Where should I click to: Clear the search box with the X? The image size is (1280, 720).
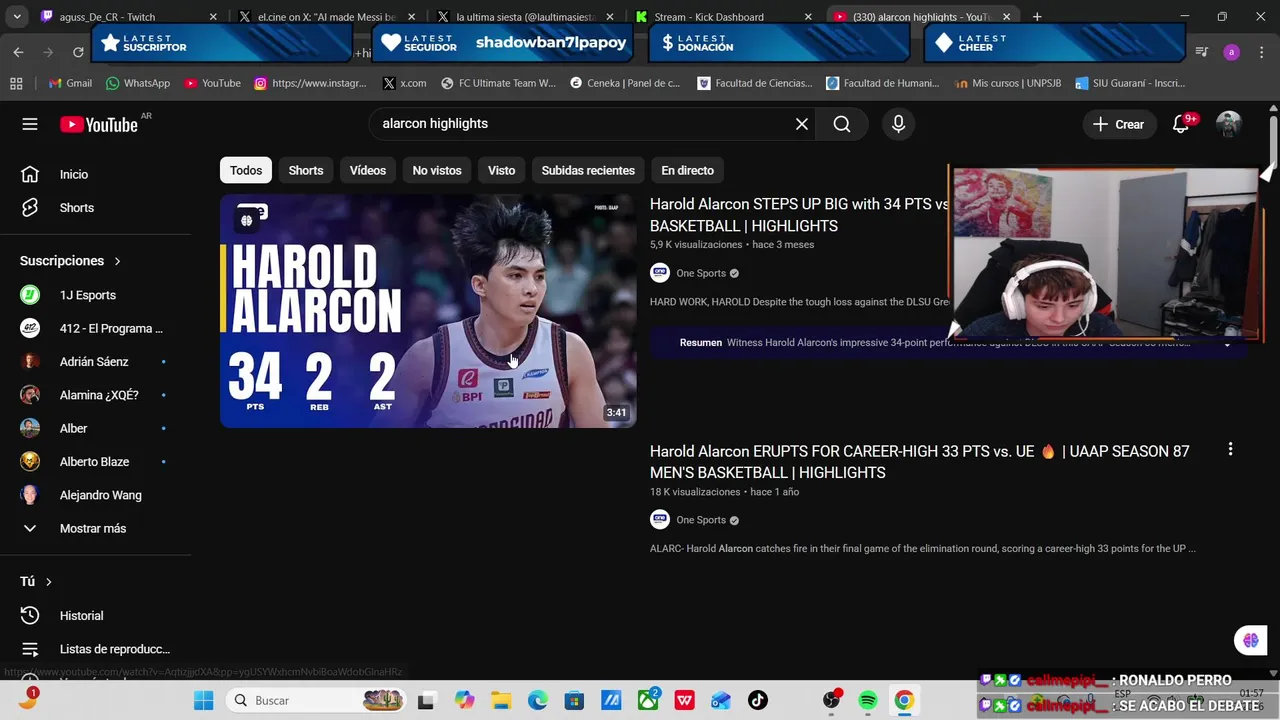tap(802, 124)
